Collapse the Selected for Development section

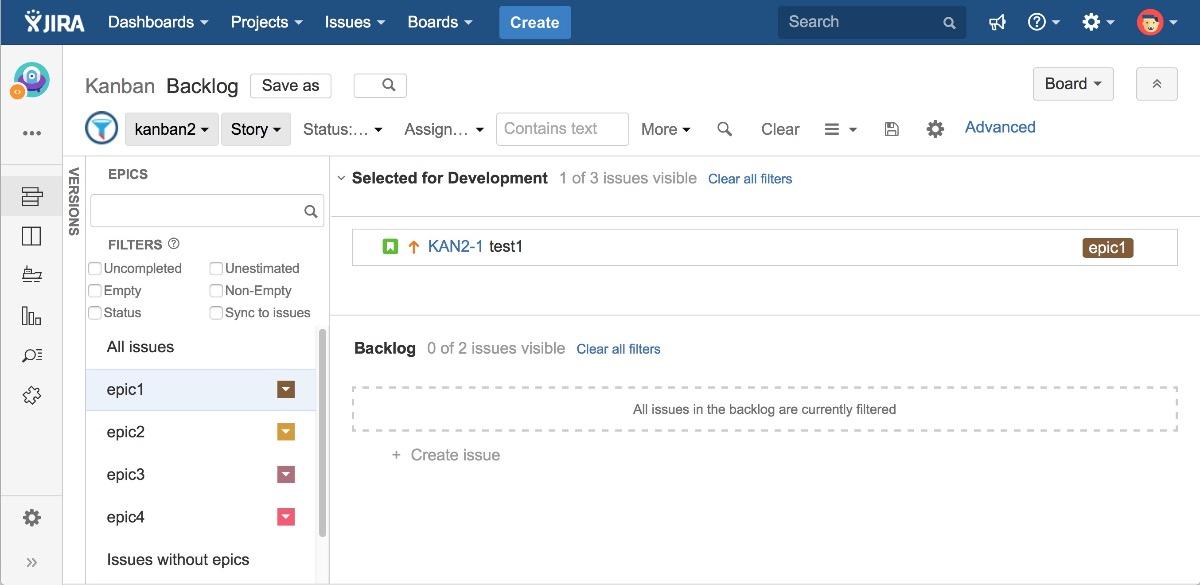click(341, 178)
